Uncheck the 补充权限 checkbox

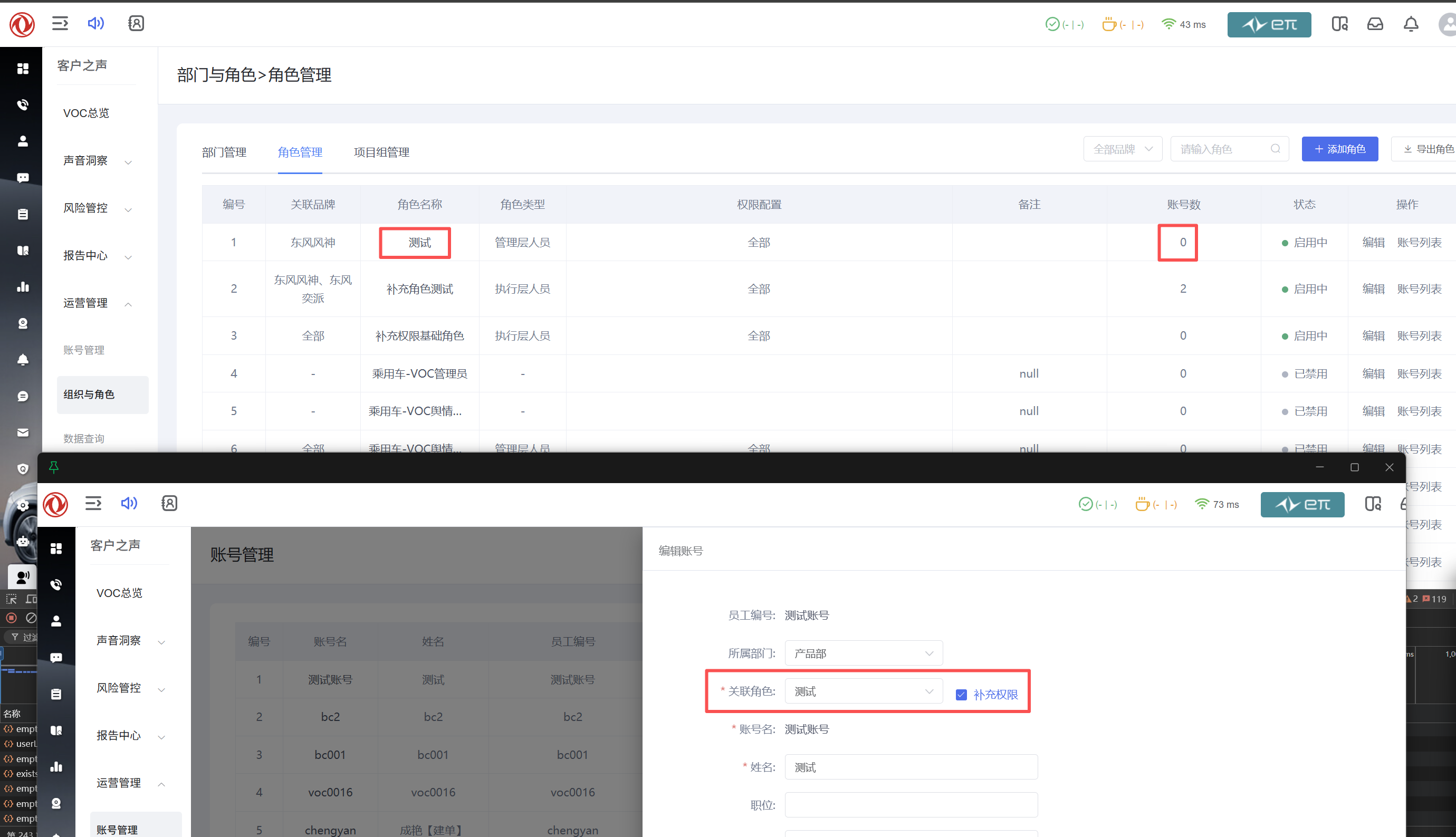pyautogui.click(x=961, y=695)
